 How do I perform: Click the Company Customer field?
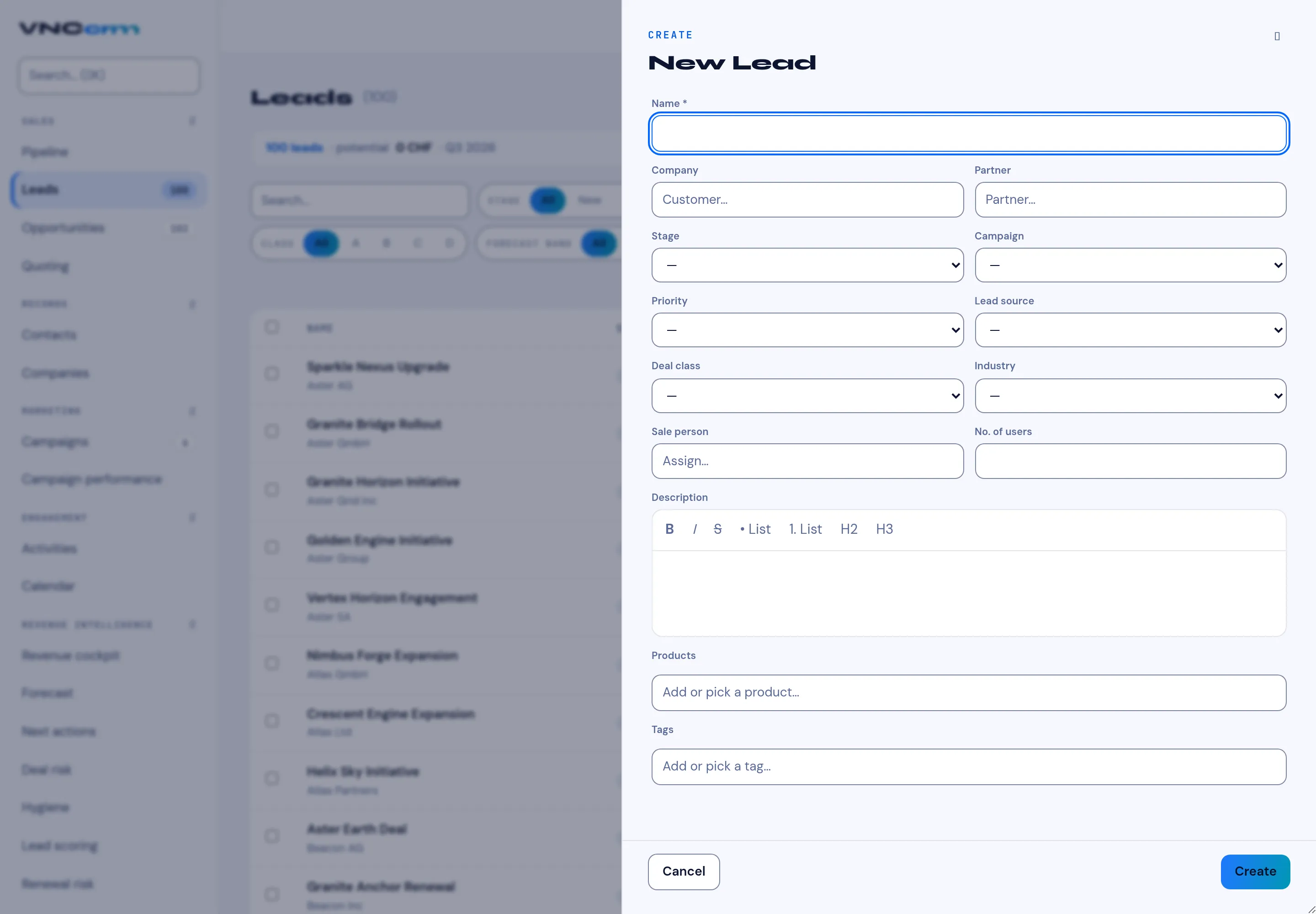807,200
